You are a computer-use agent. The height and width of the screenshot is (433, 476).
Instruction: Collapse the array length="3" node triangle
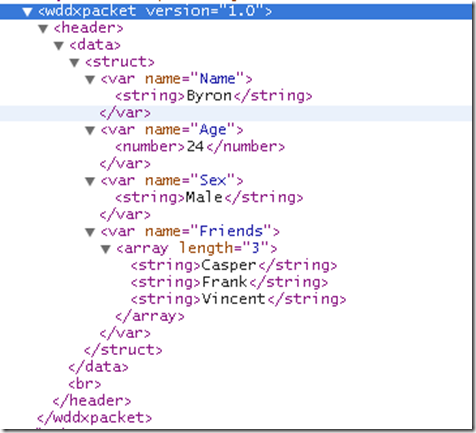106,249
